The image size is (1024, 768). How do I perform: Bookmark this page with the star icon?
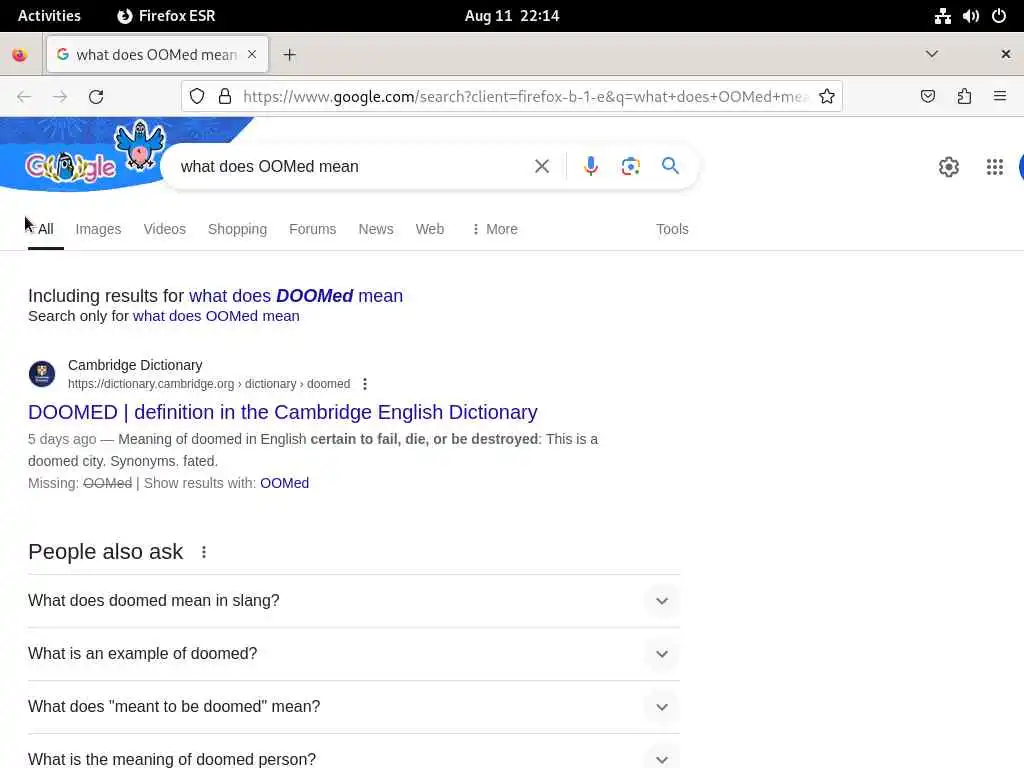(827, 97)
